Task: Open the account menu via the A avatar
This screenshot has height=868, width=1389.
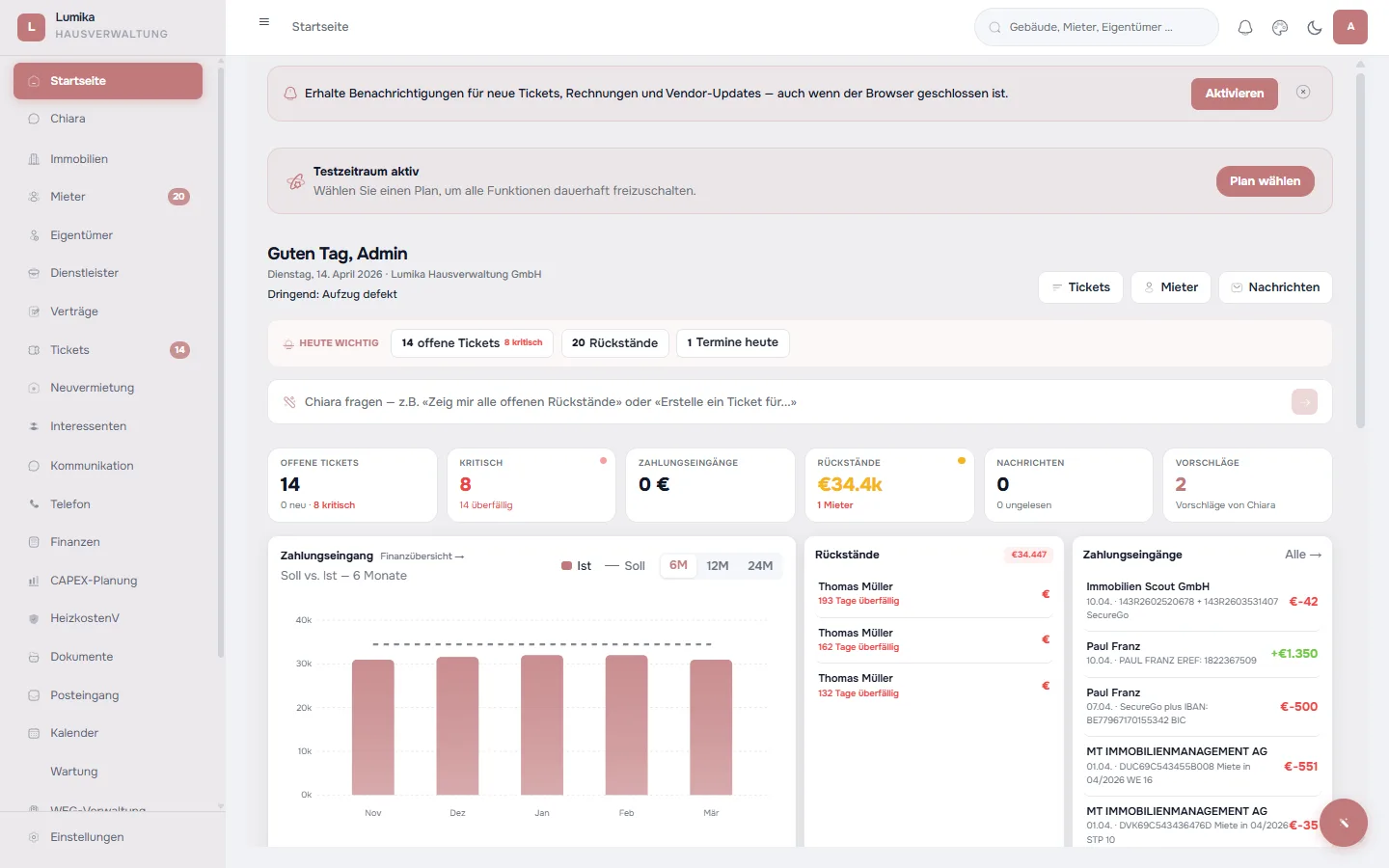Action: point(1350,27)
